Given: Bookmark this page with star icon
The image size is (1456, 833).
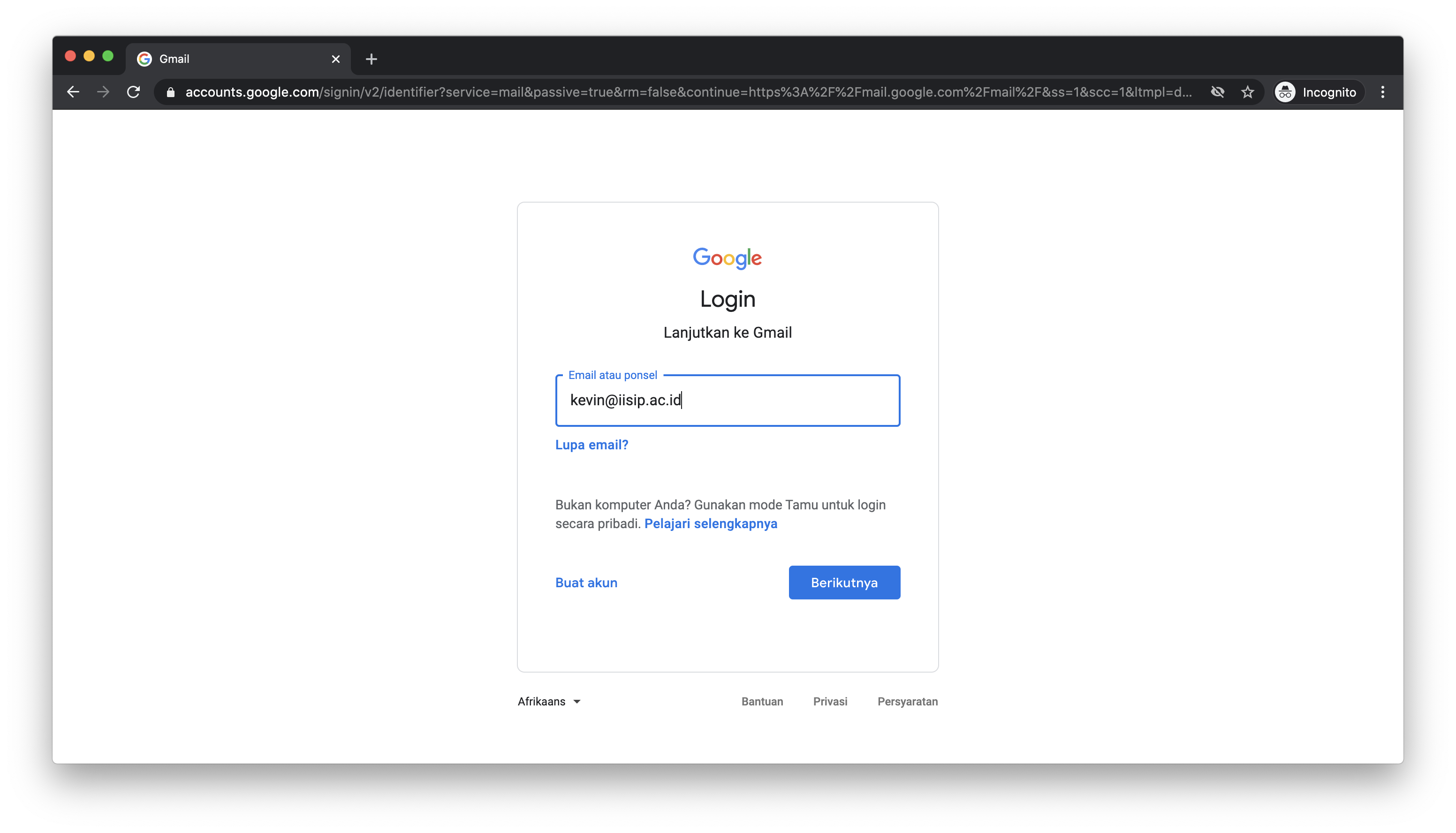Looking at the screenshot, I should (1247, 92).
